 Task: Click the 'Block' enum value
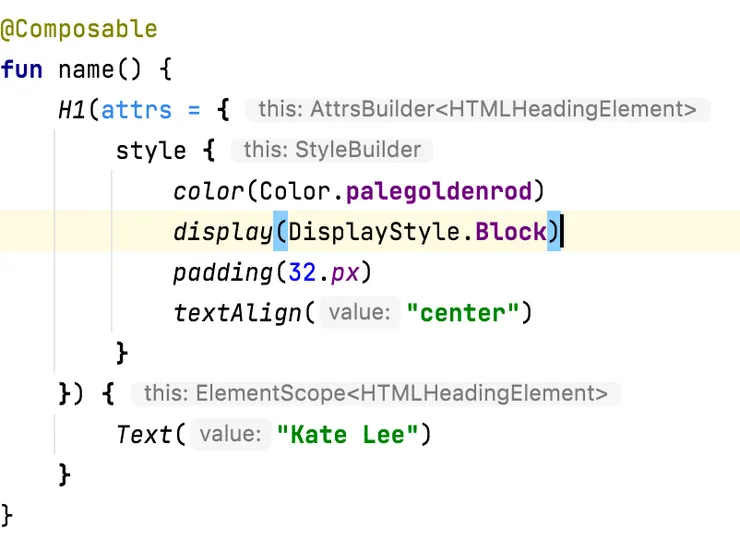(x=511, y=232)
